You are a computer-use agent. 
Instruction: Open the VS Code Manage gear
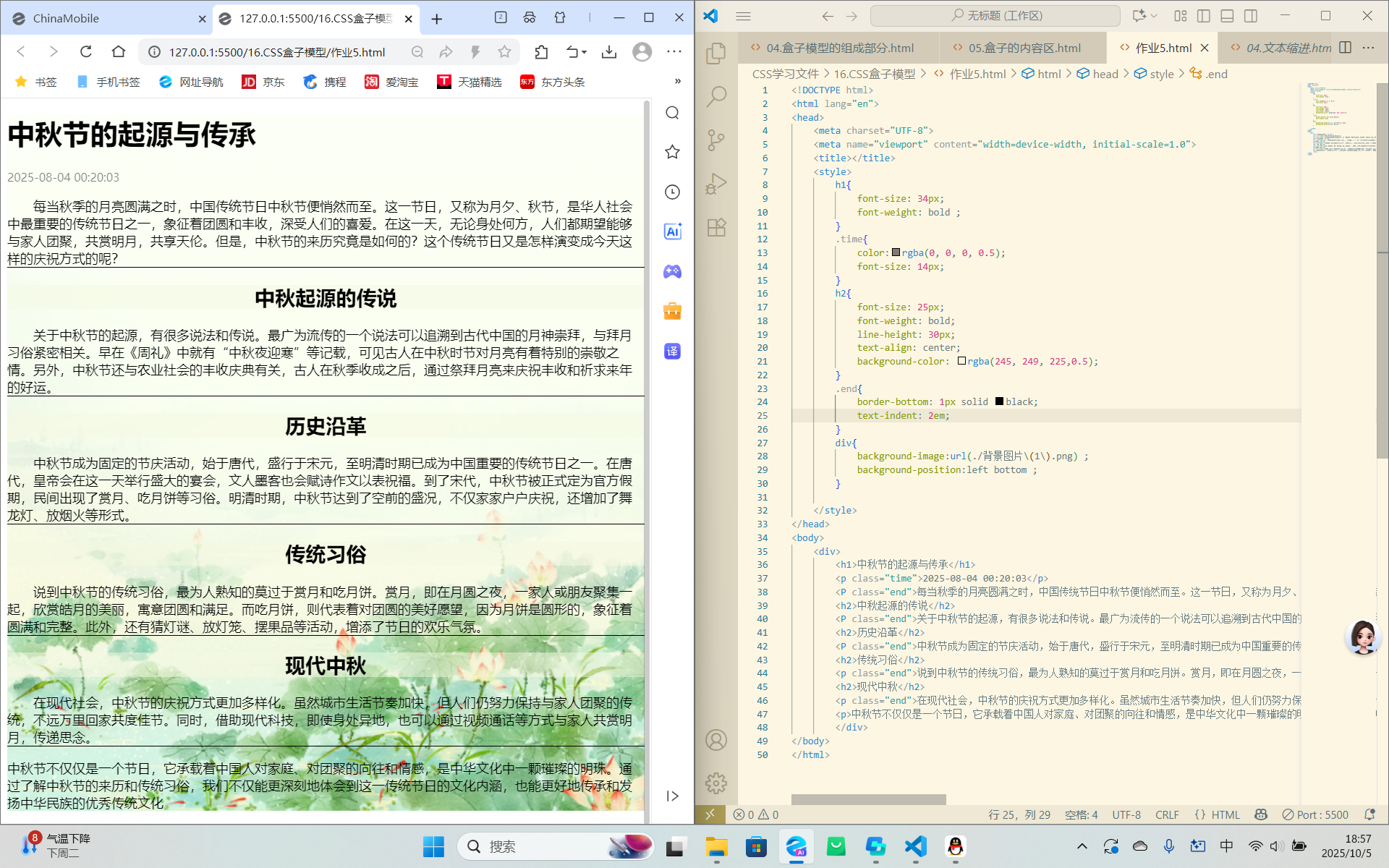tap(716, 783)
